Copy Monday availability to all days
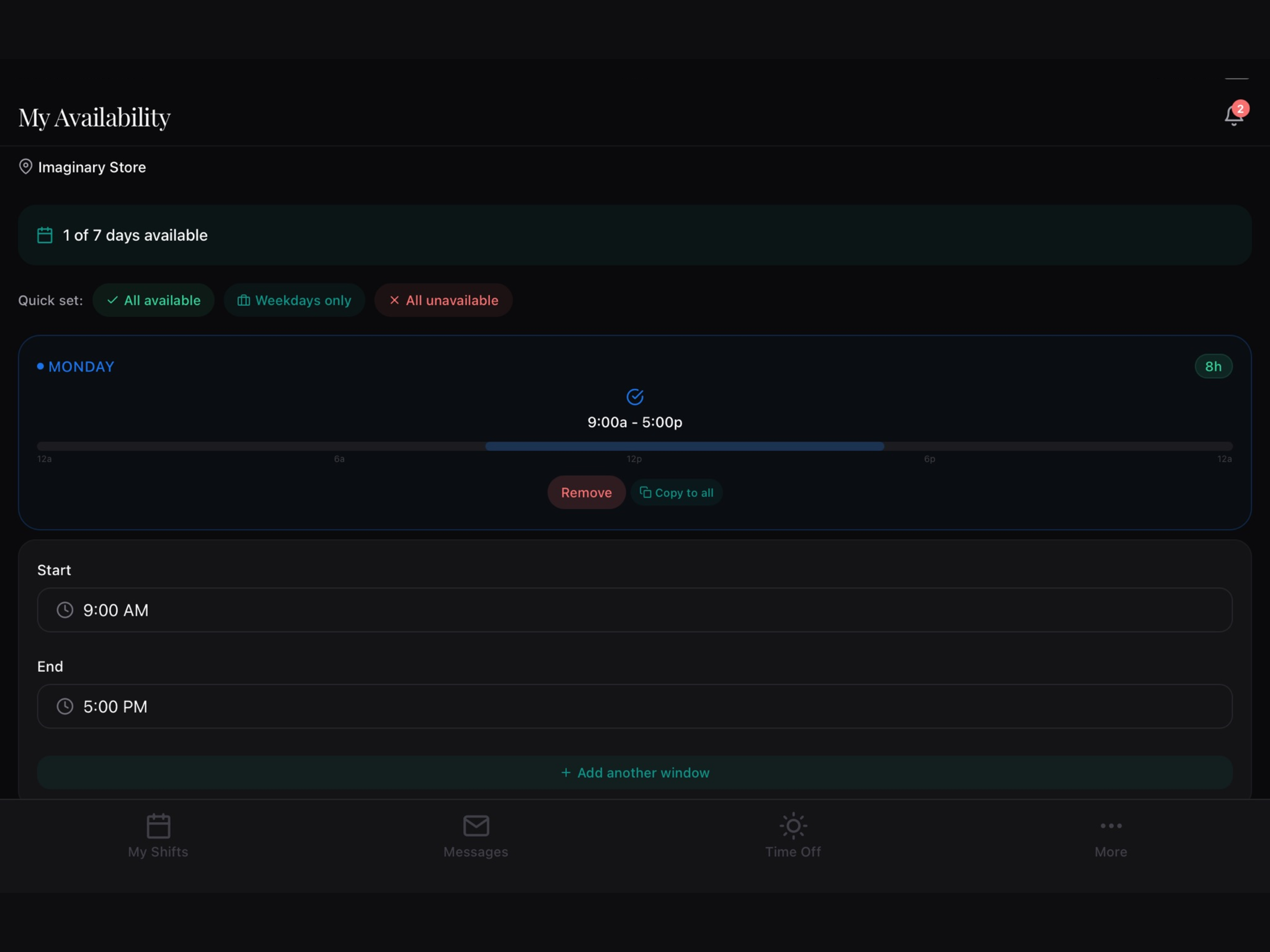The width and height of the screenshot is (1270, 952). click(676, 493)
